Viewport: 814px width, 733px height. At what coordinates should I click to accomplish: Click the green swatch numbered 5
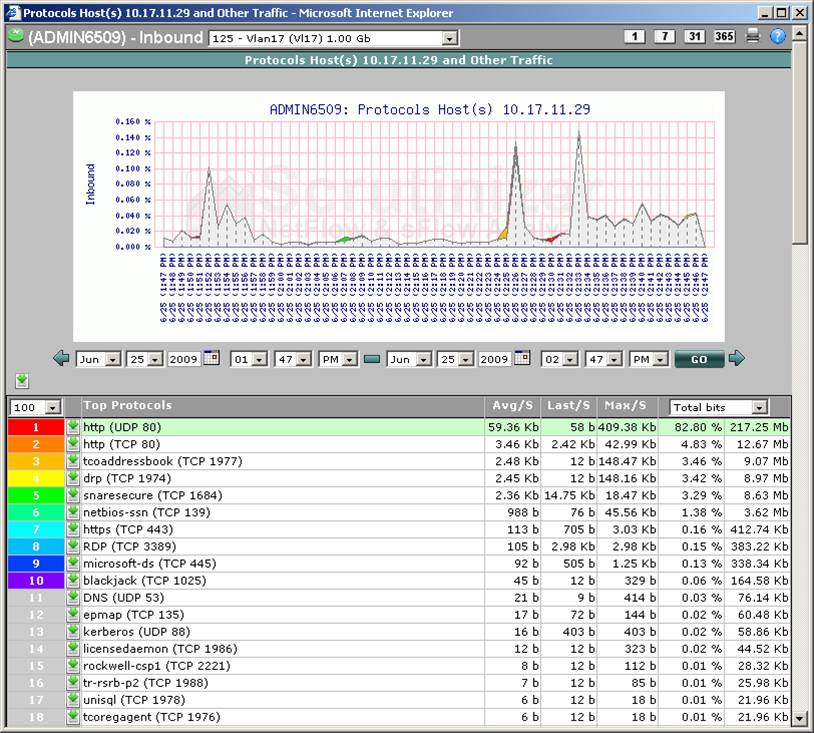tap(36, 495)
